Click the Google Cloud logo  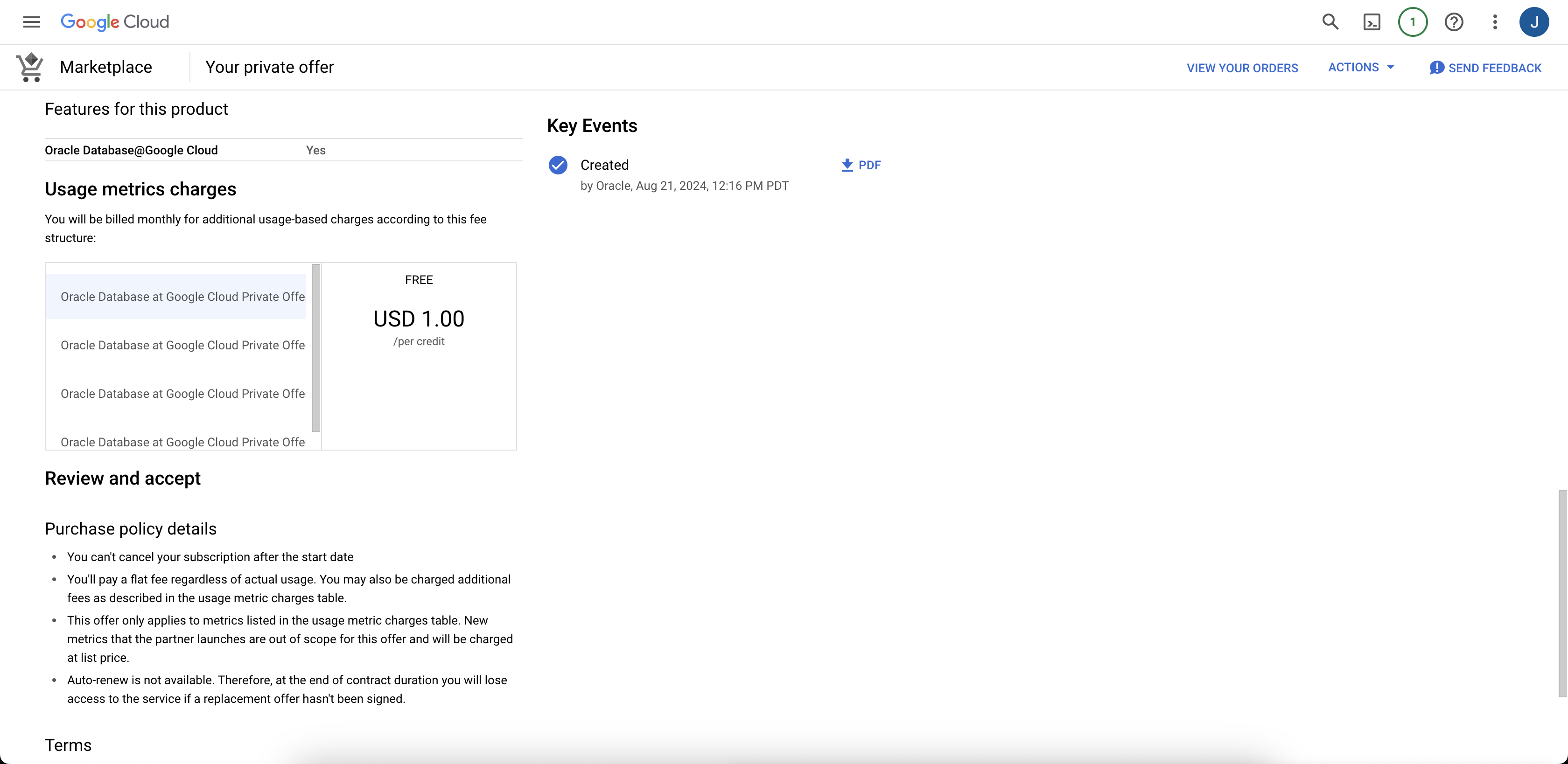114,22
